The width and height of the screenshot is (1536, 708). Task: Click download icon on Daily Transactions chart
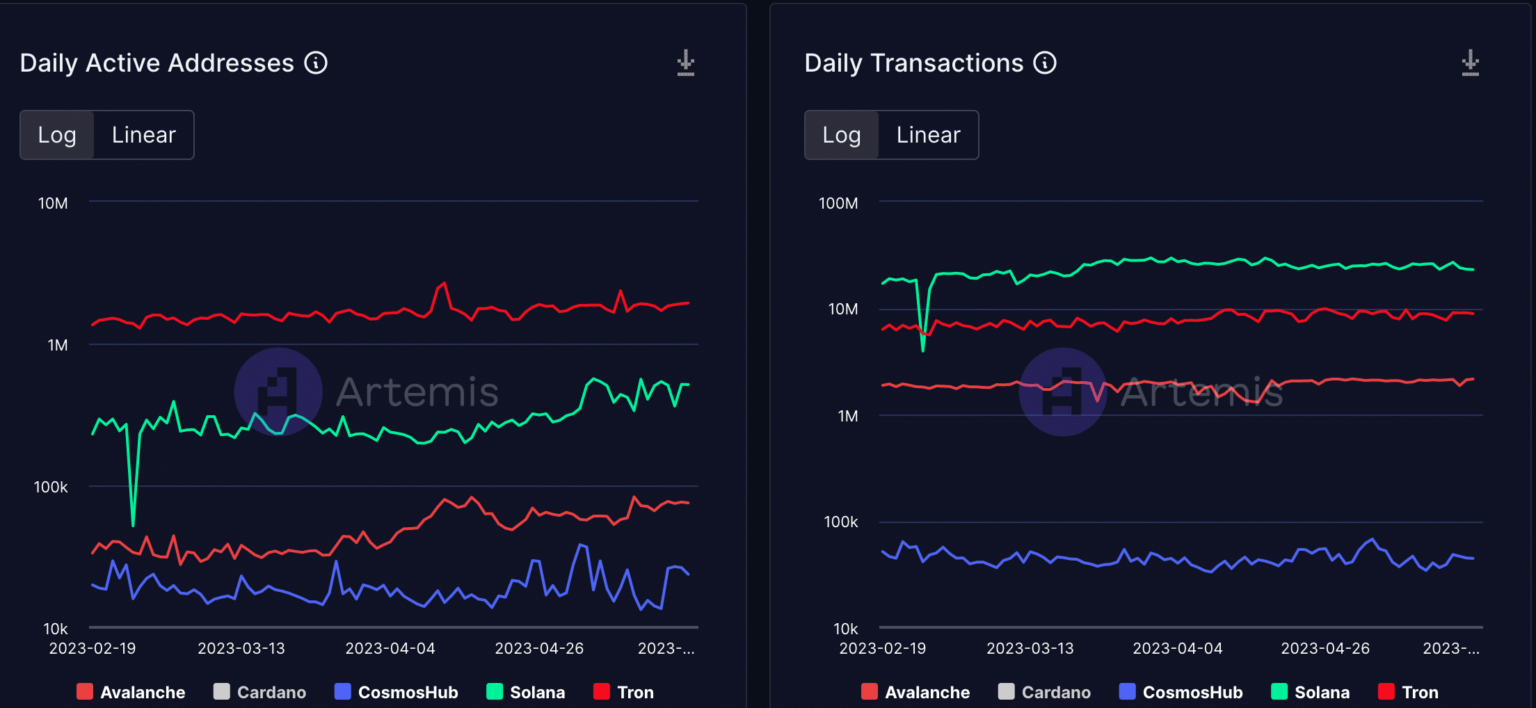point(1470,63)
